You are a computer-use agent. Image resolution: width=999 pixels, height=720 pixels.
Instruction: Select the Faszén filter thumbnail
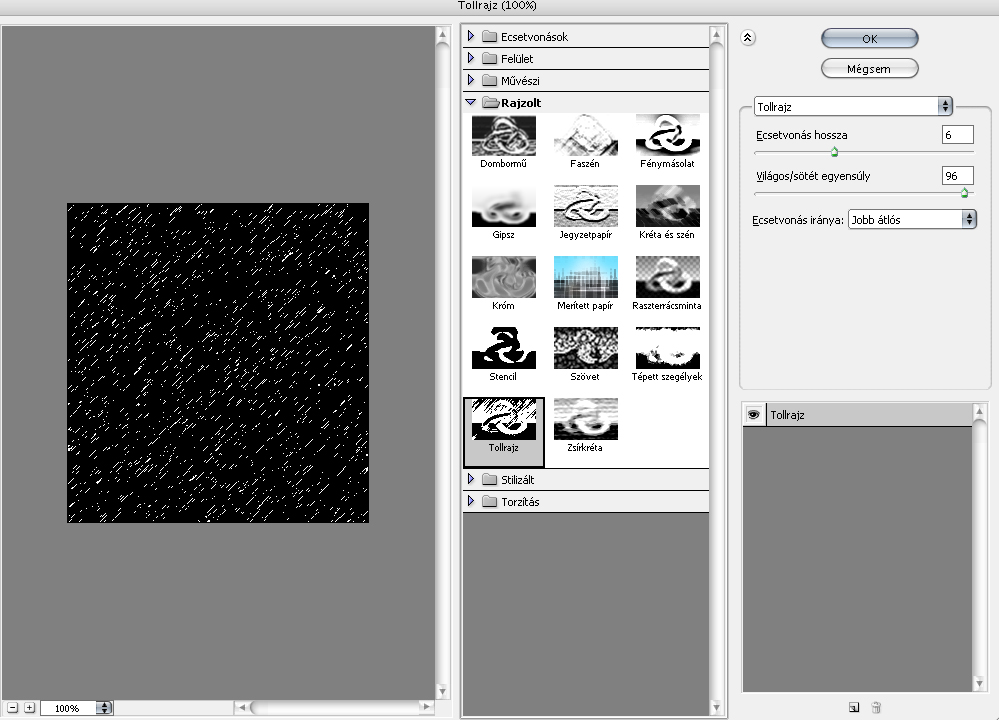click(586, 136)
